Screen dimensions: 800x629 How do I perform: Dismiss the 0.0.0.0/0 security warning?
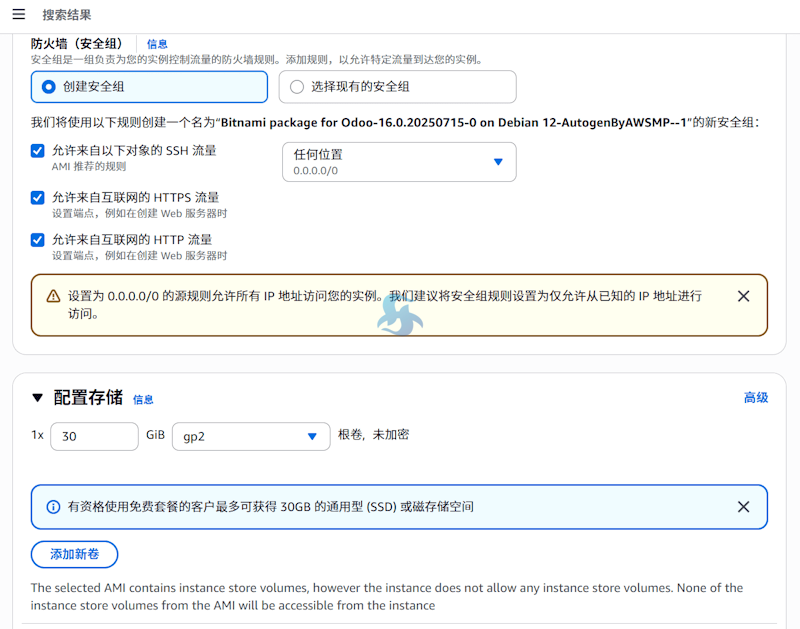pyautogui.click(x=743, y=296)
